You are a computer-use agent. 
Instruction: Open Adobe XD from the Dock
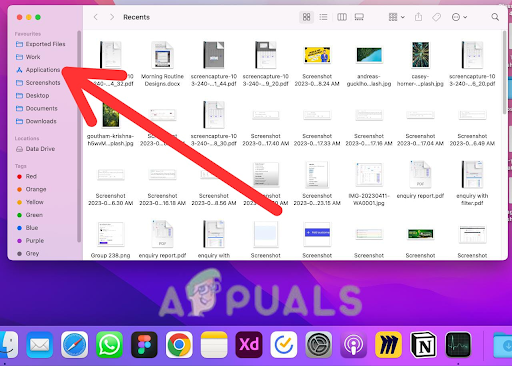[x=249, y=345]
